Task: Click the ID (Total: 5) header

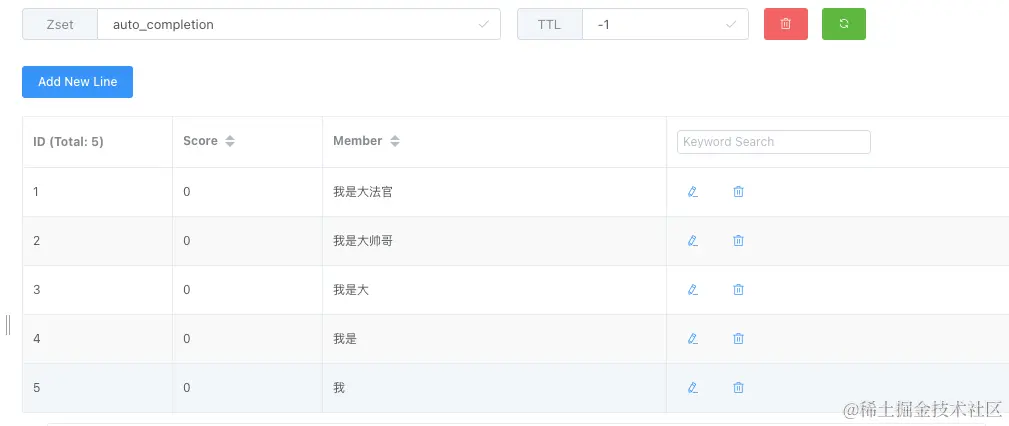Action: tap(68, 142)
